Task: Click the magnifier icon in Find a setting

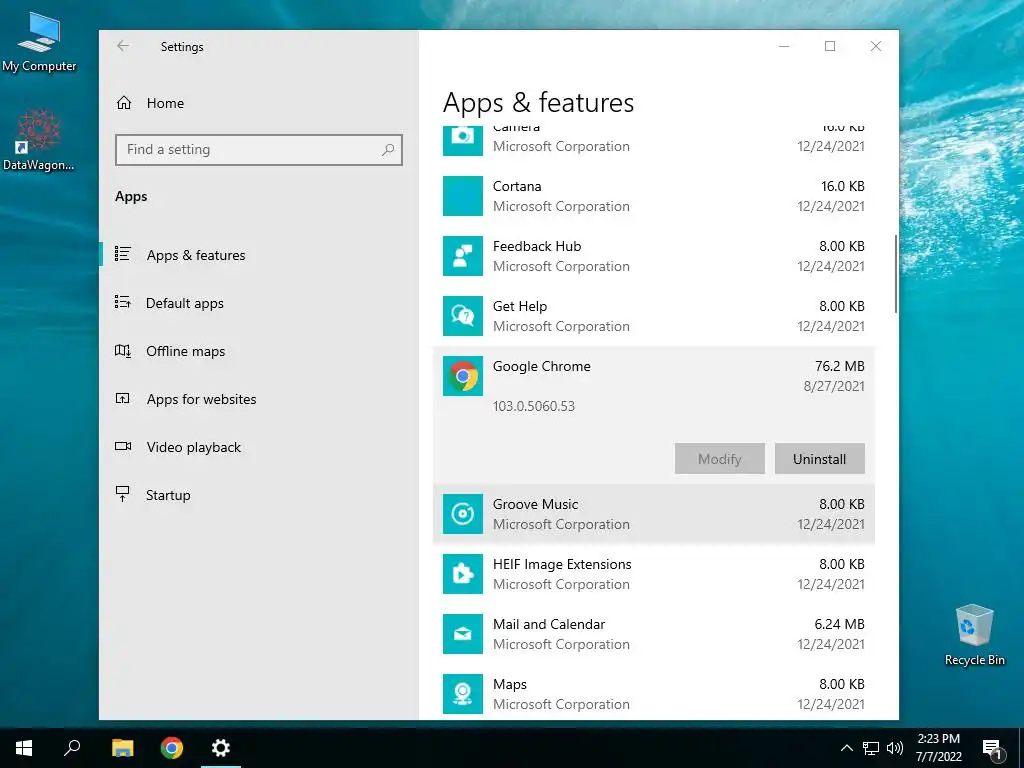Action: 388,150
